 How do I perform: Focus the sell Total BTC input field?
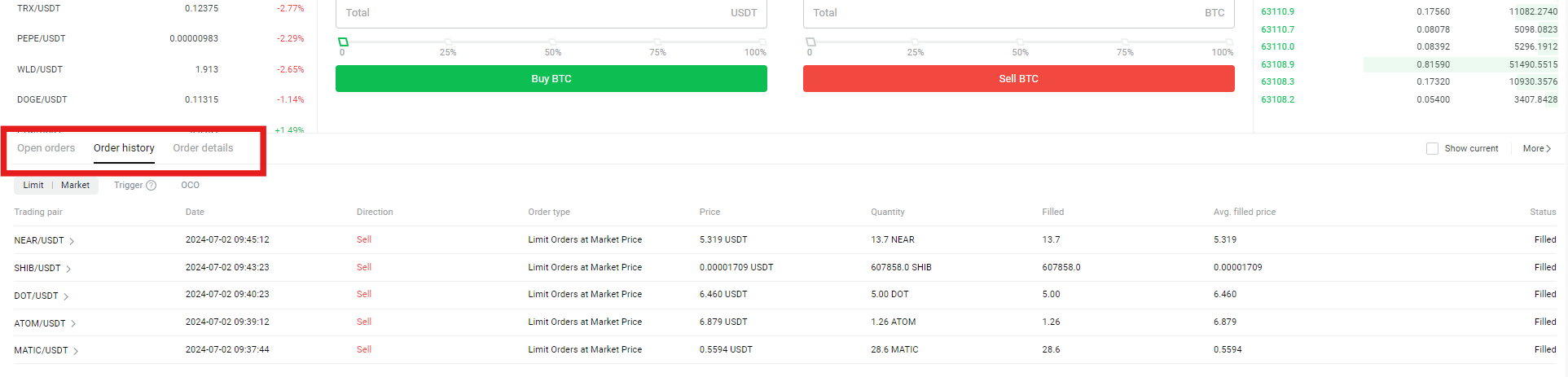pyautogui.click(x=1019, y=13)
